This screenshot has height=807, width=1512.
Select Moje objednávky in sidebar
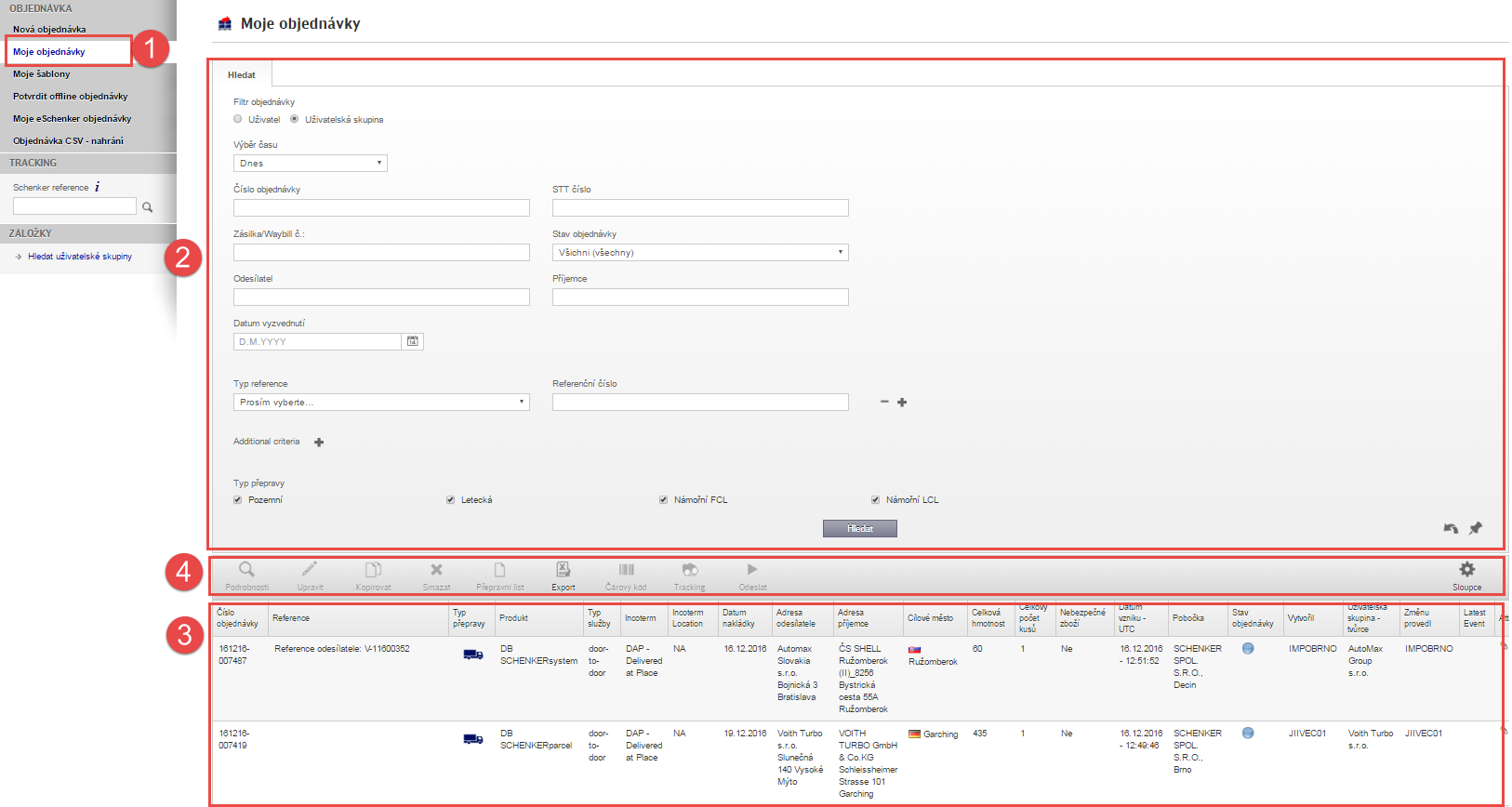49,52
